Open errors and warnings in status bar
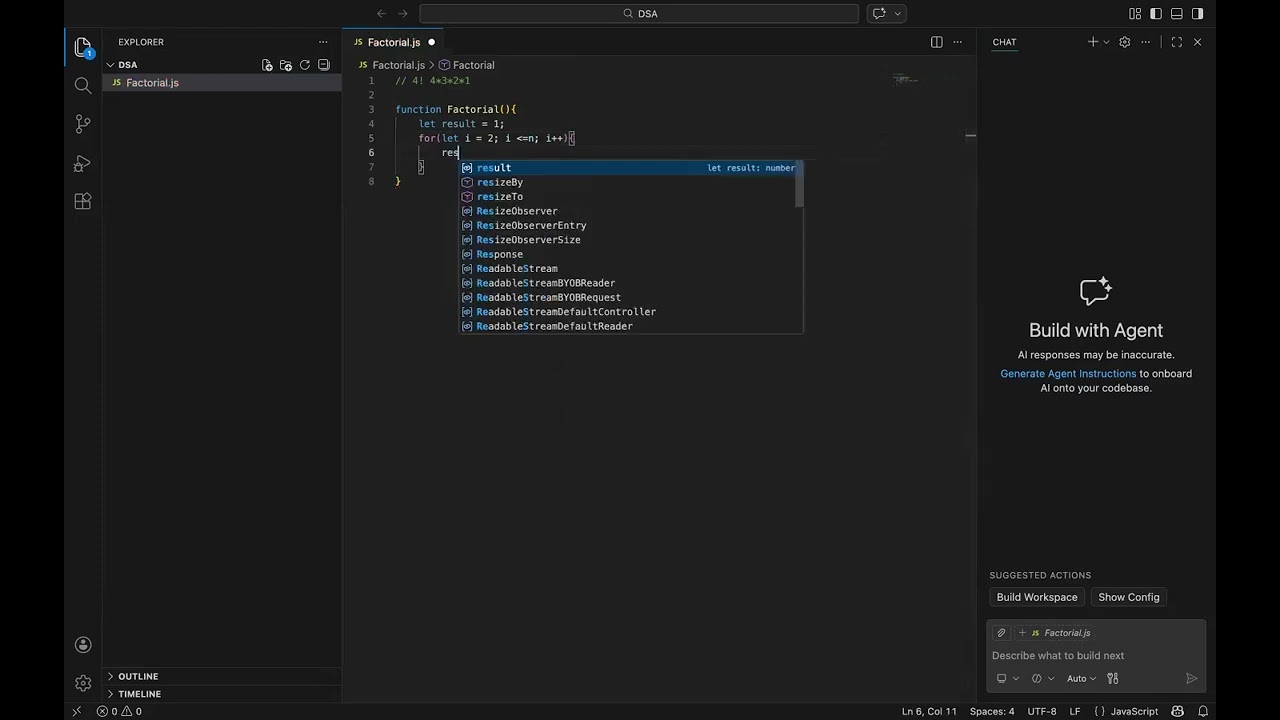This screenshot has height=720, width=1280. tap(119, 711)
